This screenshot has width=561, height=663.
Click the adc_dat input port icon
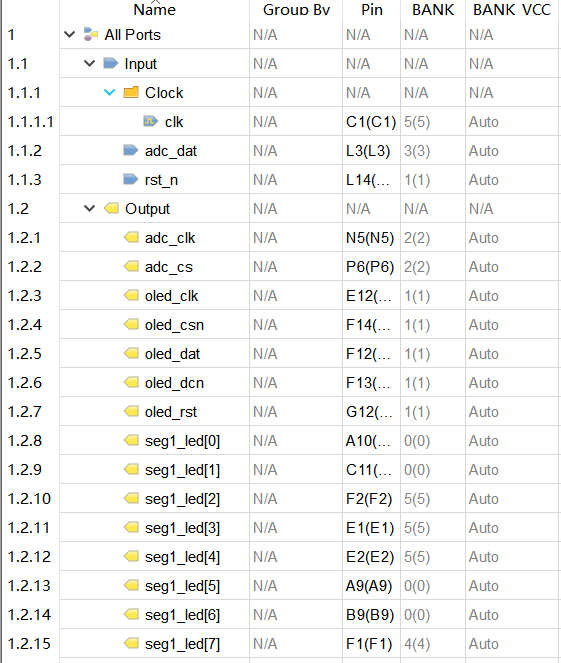tap(131, 150)
